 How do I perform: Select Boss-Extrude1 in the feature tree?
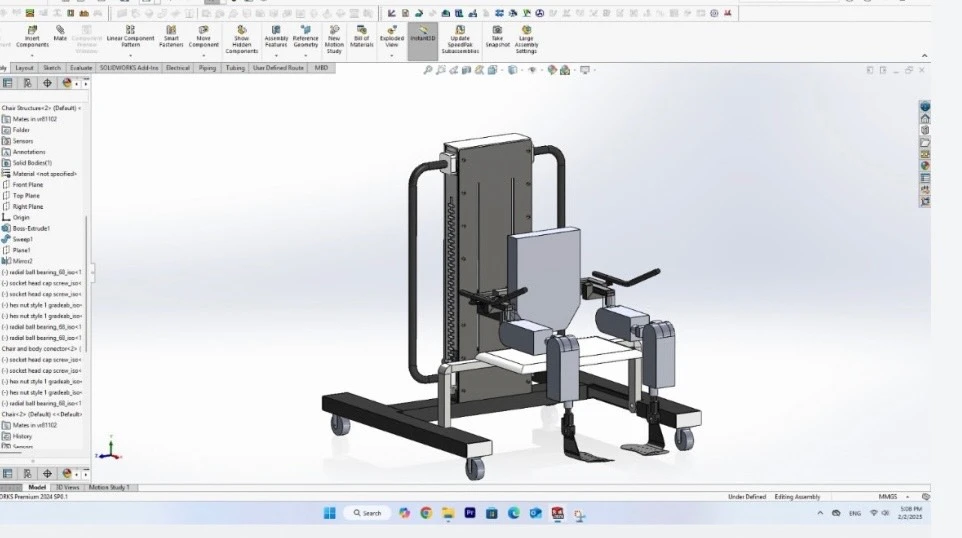tap(31, 228)
